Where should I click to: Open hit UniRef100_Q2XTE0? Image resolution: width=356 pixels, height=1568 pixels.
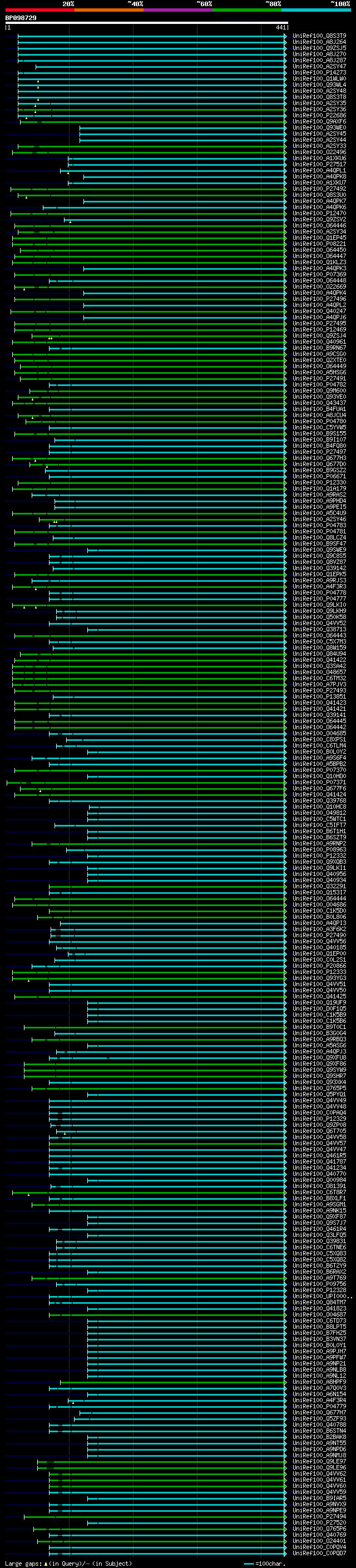(319, 360)
